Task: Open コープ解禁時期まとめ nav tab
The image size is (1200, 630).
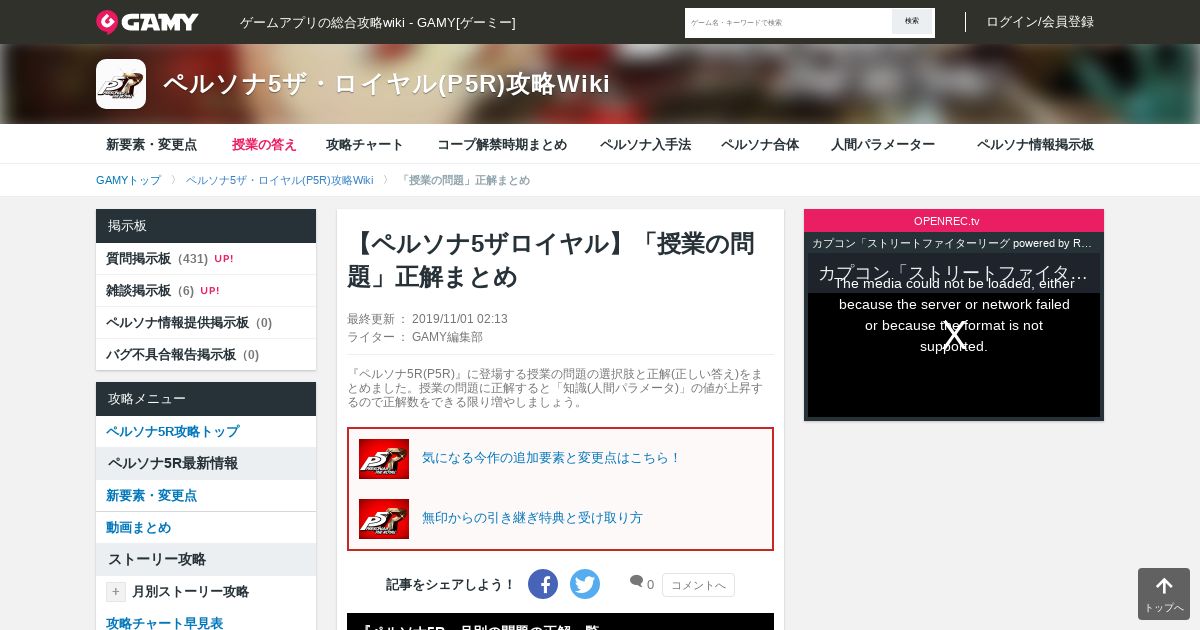Action: point(502,144)
